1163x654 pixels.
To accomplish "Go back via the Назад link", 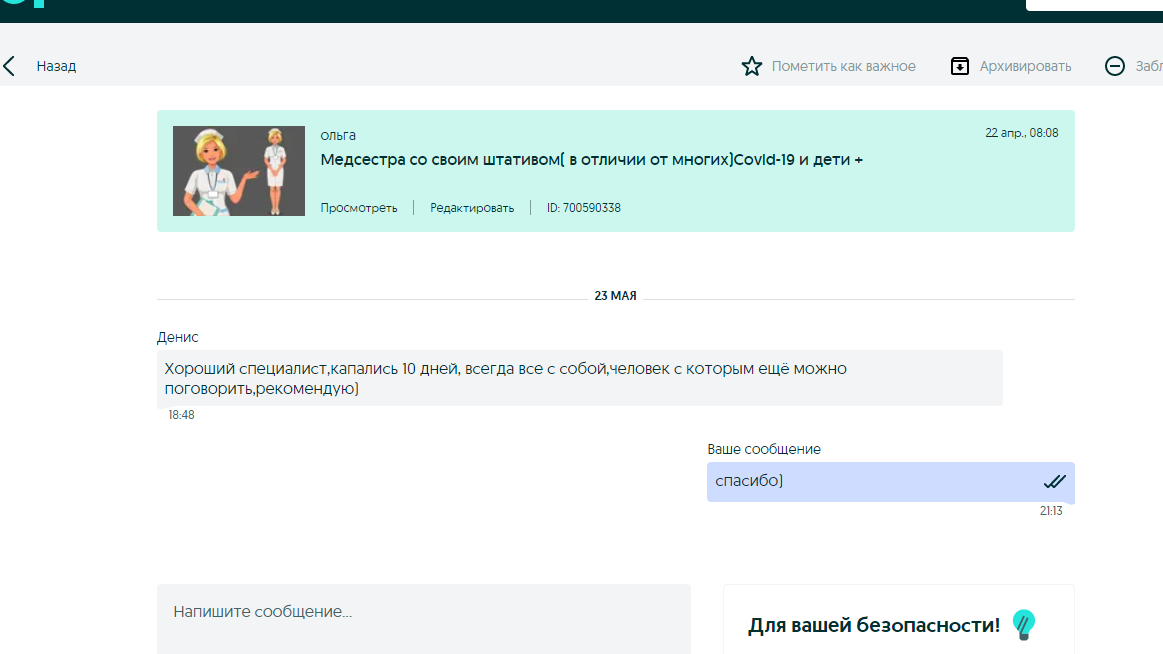I will 56,66.
